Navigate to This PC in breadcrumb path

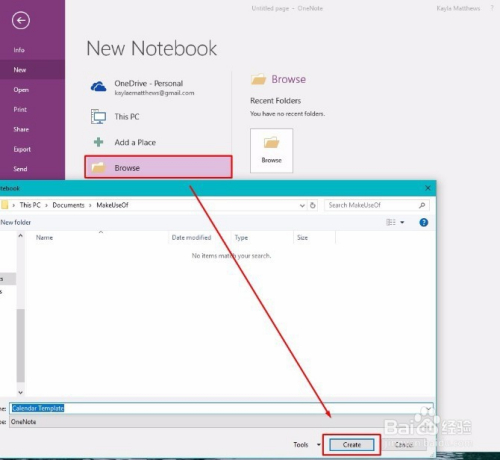[x=30, y=205]
